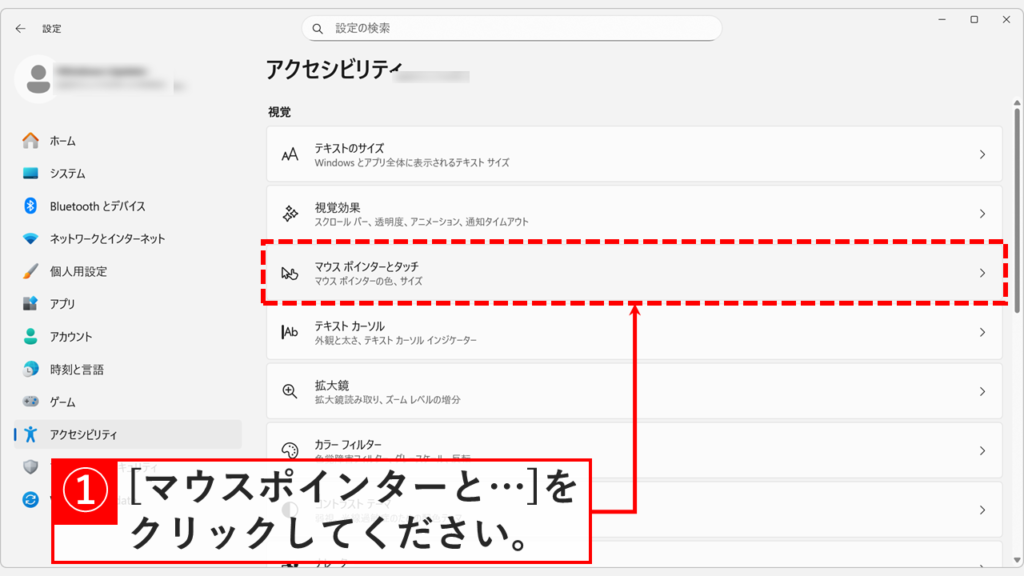Open 個人用設定 paintbrush icon
This screenshot has width=1024, height=576.
pyautogui.click(x=30, y=271)
